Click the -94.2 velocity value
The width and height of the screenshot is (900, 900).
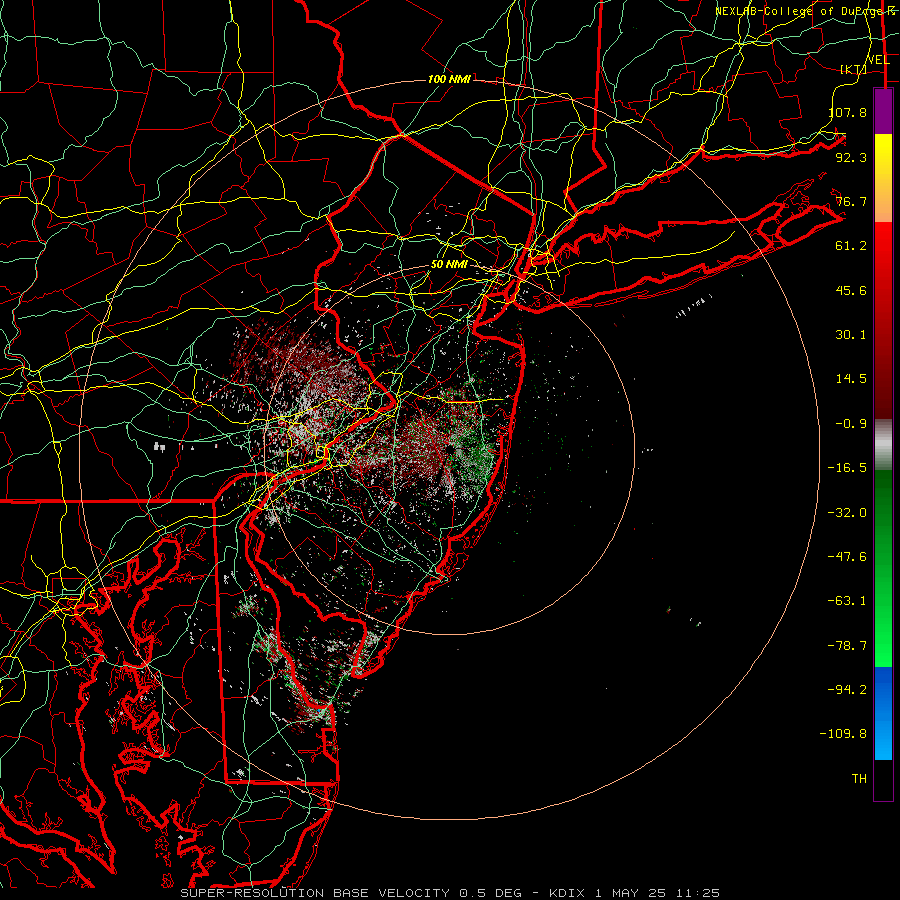(847, 690)
